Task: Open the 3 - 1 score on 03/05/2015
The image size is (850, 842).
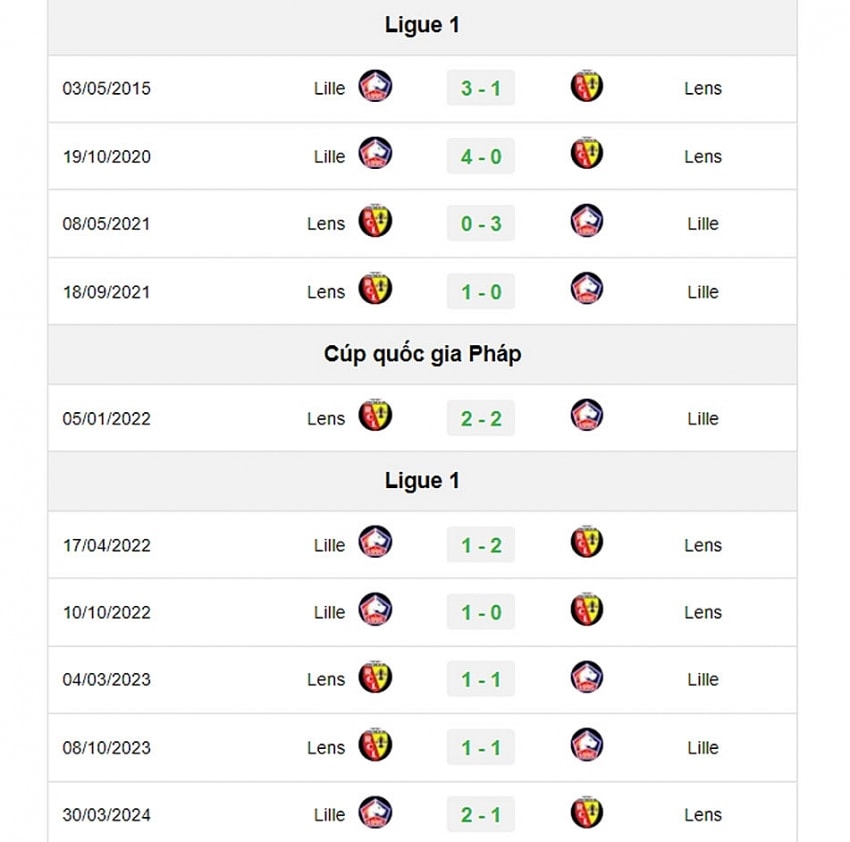Action: (x=481, y=88)
